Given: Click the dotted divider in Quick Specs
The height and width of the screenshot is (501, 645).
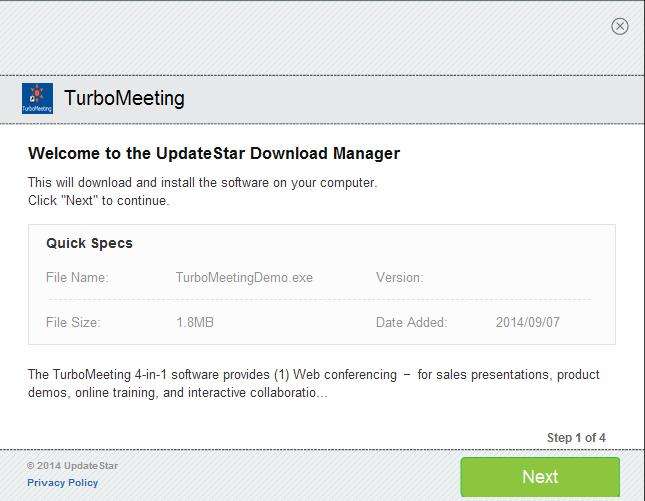Looking at the screenshot, I should click(x=320, y=300).
